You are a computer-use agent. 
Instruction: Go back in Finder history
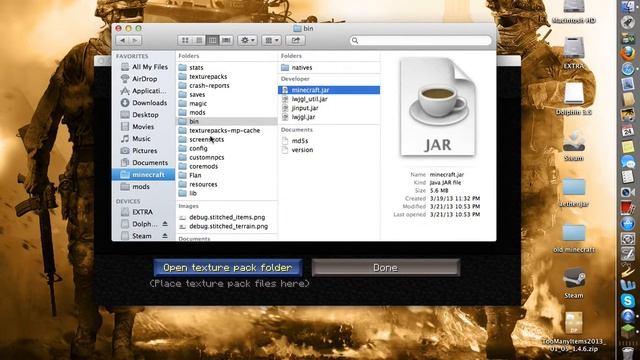[122, 40]
